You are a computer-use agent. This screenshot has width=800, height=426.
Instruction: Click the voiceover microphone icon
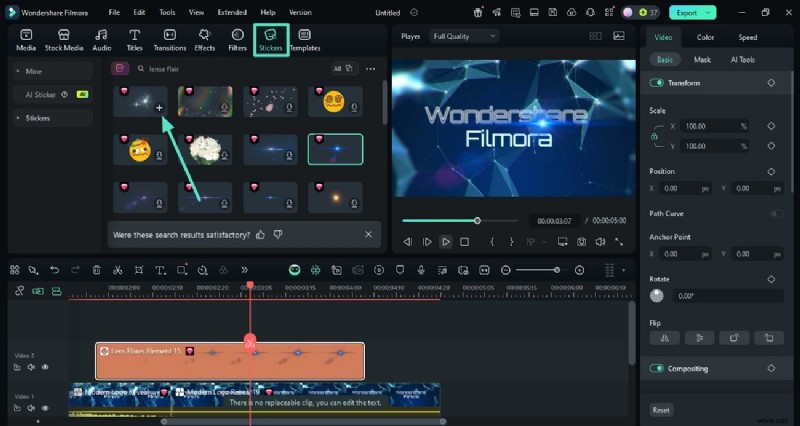coord(422,270)
